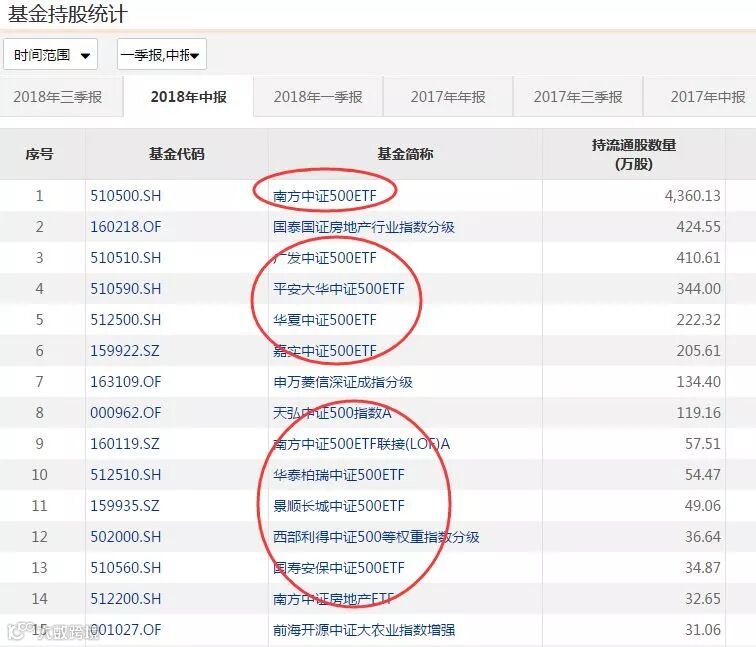Open fund code 510500.SH link
Screen dimensions: 756x647
point(125,196)
